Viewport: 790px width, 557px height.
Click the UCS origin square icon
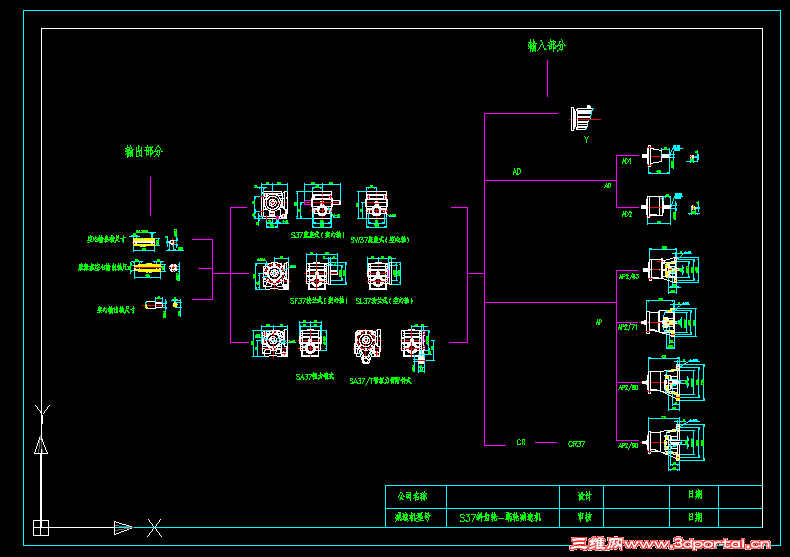(x=41, y=528)
